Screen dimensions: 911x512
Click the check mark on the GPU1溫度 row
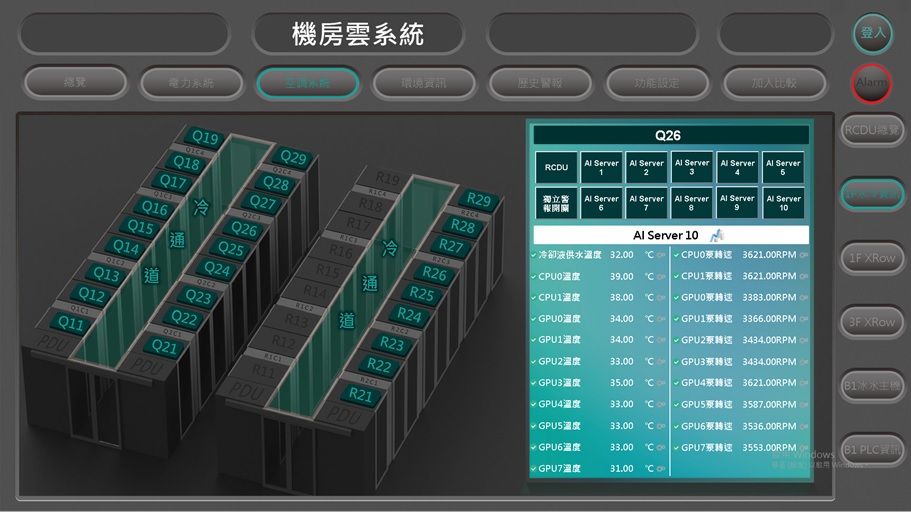click(533, 340)
